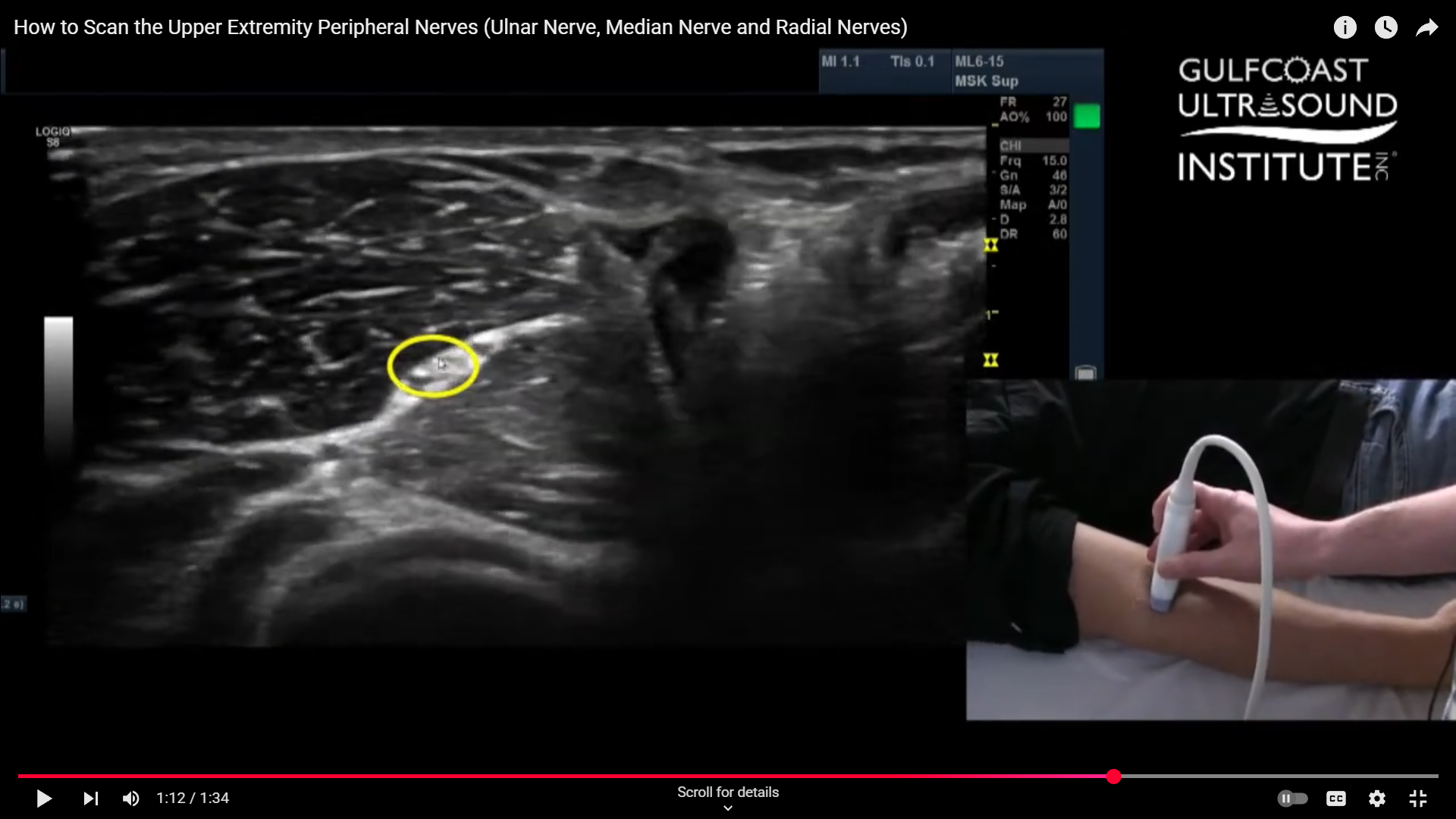Screen dimensions: 1456x819
Task: Toggle the autoplay switch
Action: [x=1292, y=799]
